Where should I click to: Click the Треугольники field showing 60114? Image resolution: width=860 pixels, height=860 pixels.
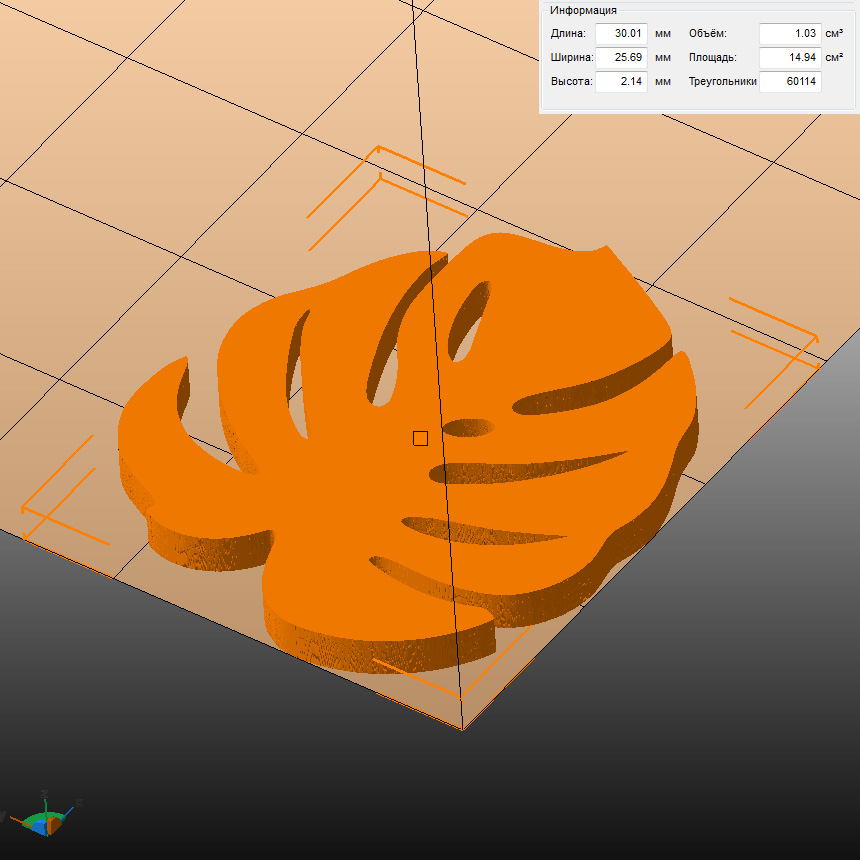(x=789, y=82)
